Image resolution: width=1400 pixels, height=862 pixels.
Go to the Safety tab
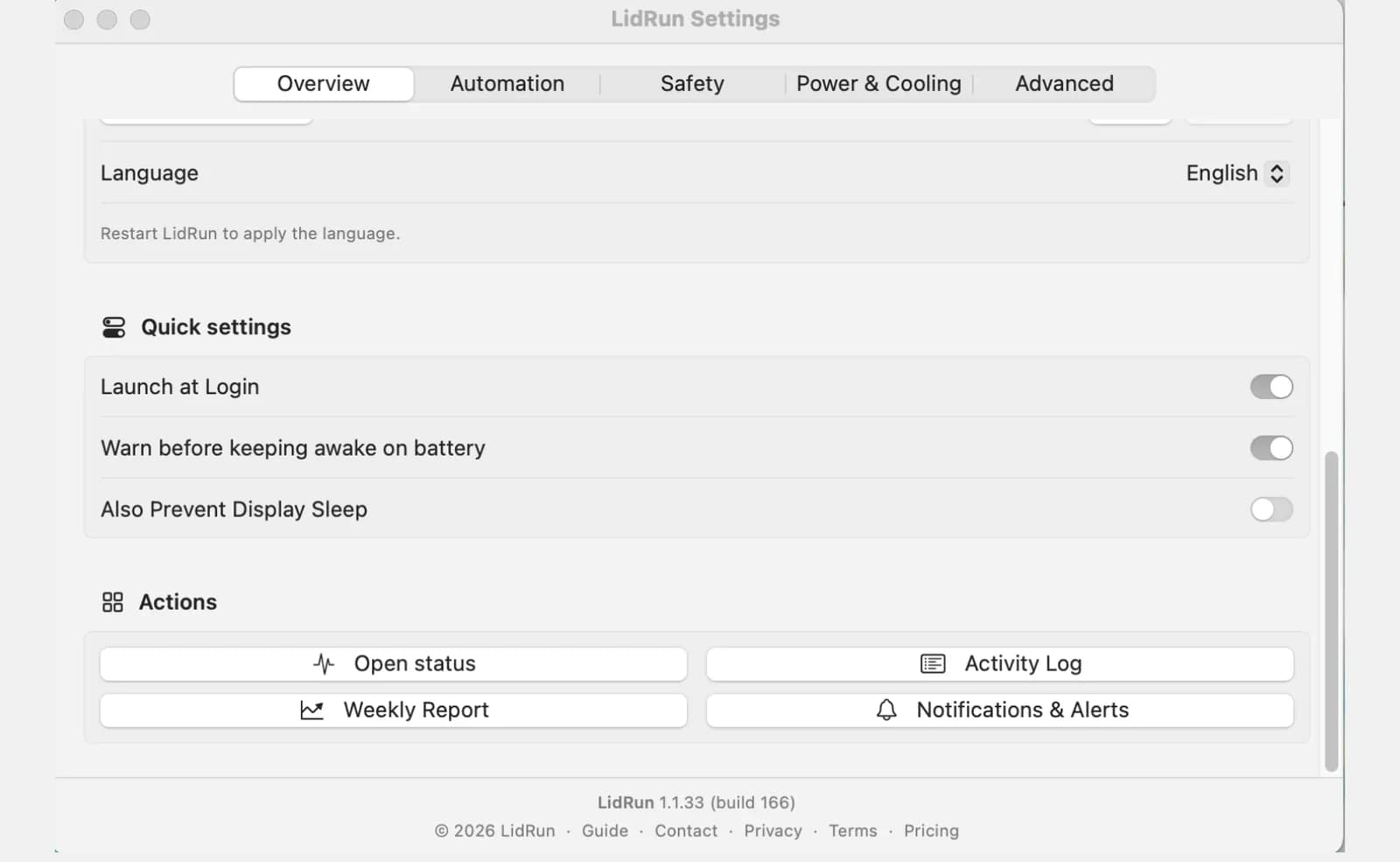point(692,84)
